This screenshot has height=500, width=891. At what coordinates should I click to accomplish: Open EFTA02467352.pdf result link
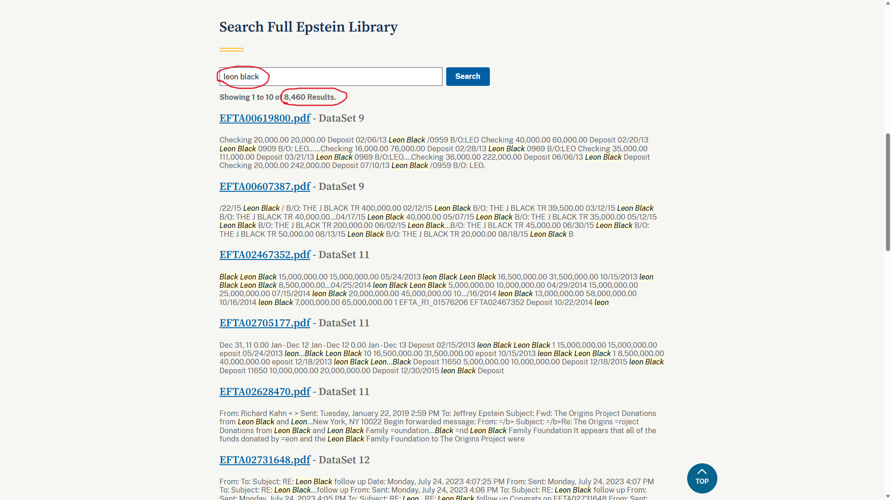click(x=265, y=255)
